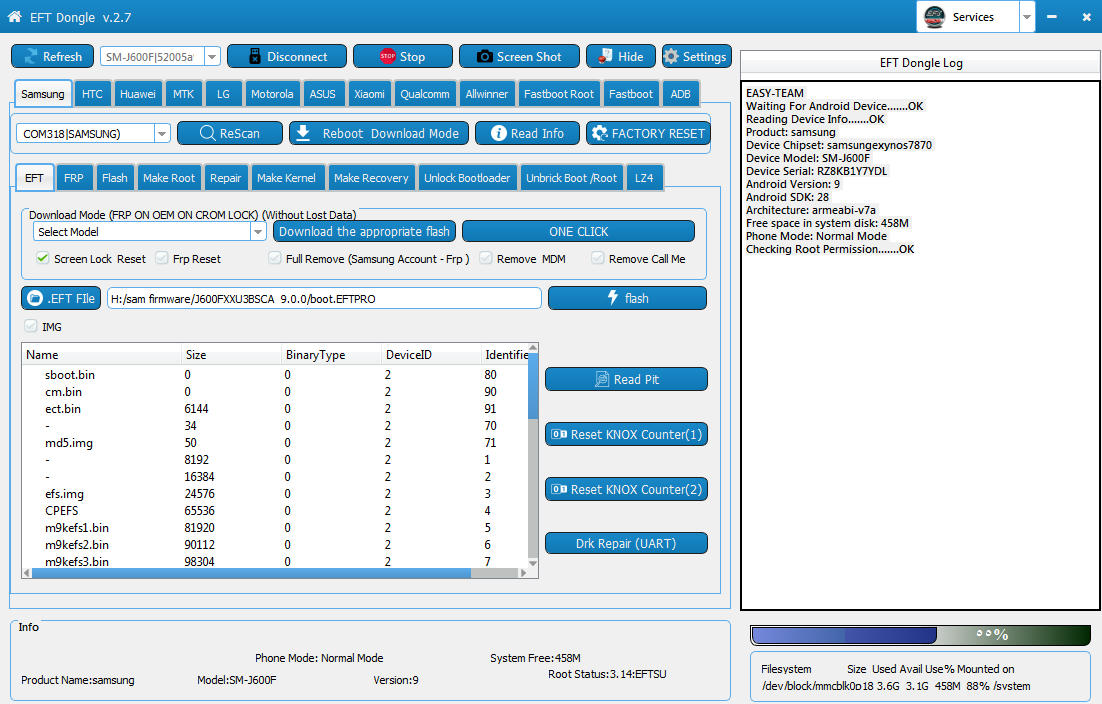
Task: Click the gear icon on FACTORY RESET
Action: [599, 133]
